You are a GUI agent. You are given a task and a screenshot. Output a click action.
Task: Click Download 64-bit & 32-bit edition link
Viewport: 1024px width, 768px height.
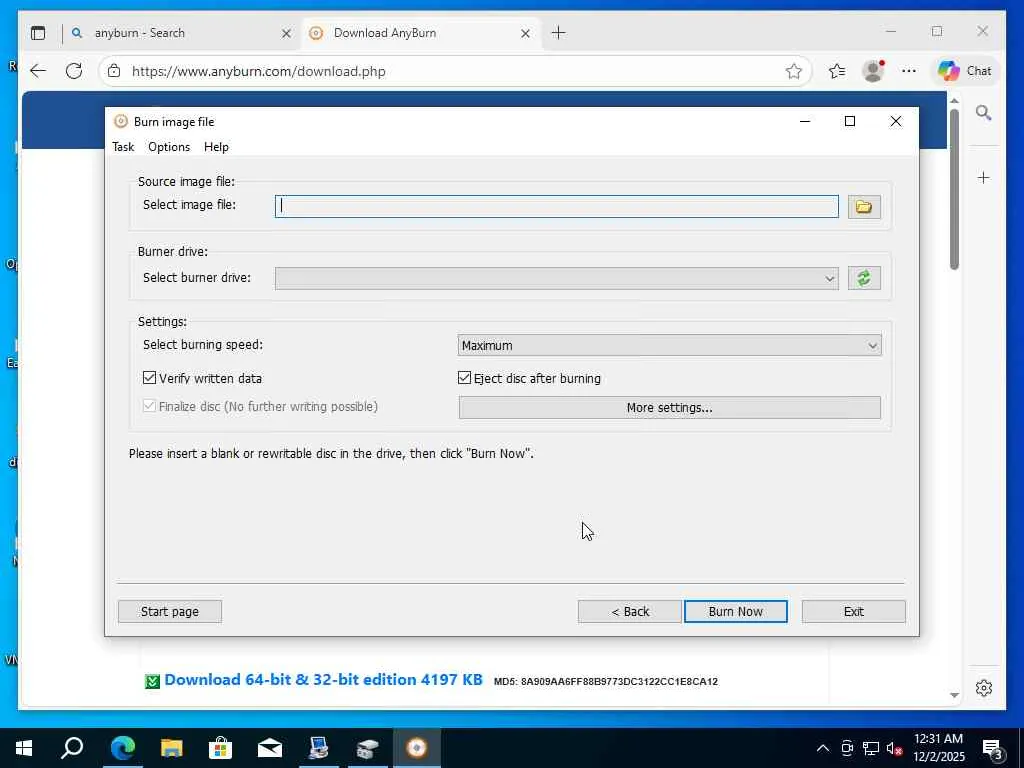tap(323, 680)
